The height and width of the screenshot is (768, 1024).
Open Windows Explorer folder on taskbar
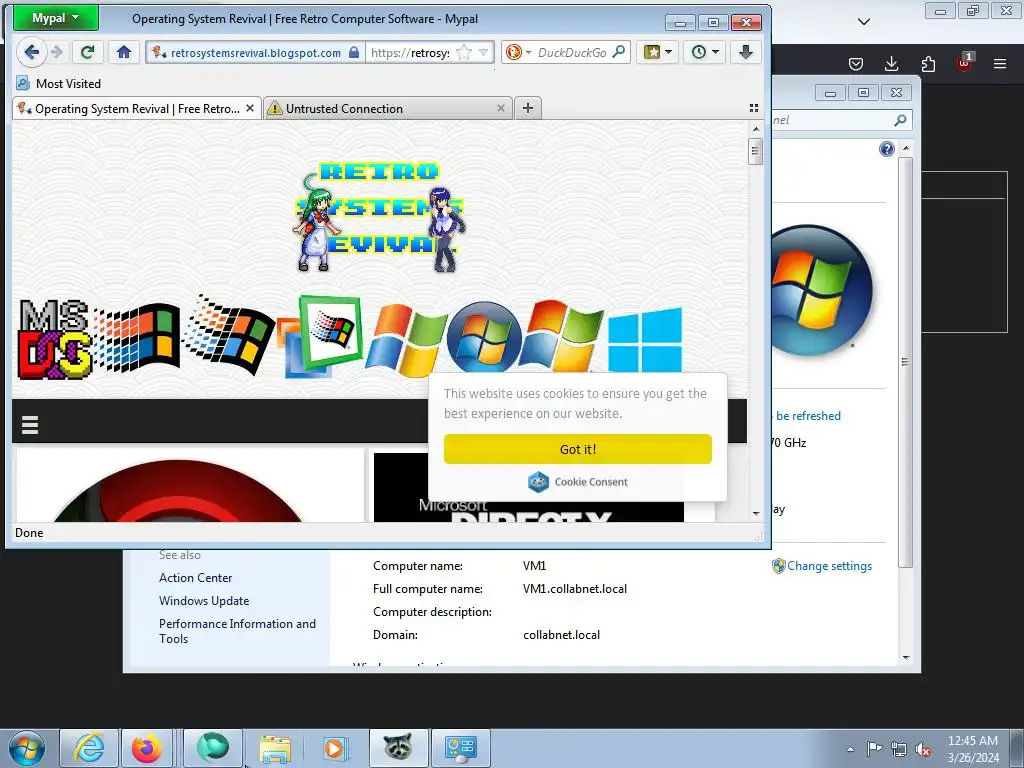click(275, 748)
